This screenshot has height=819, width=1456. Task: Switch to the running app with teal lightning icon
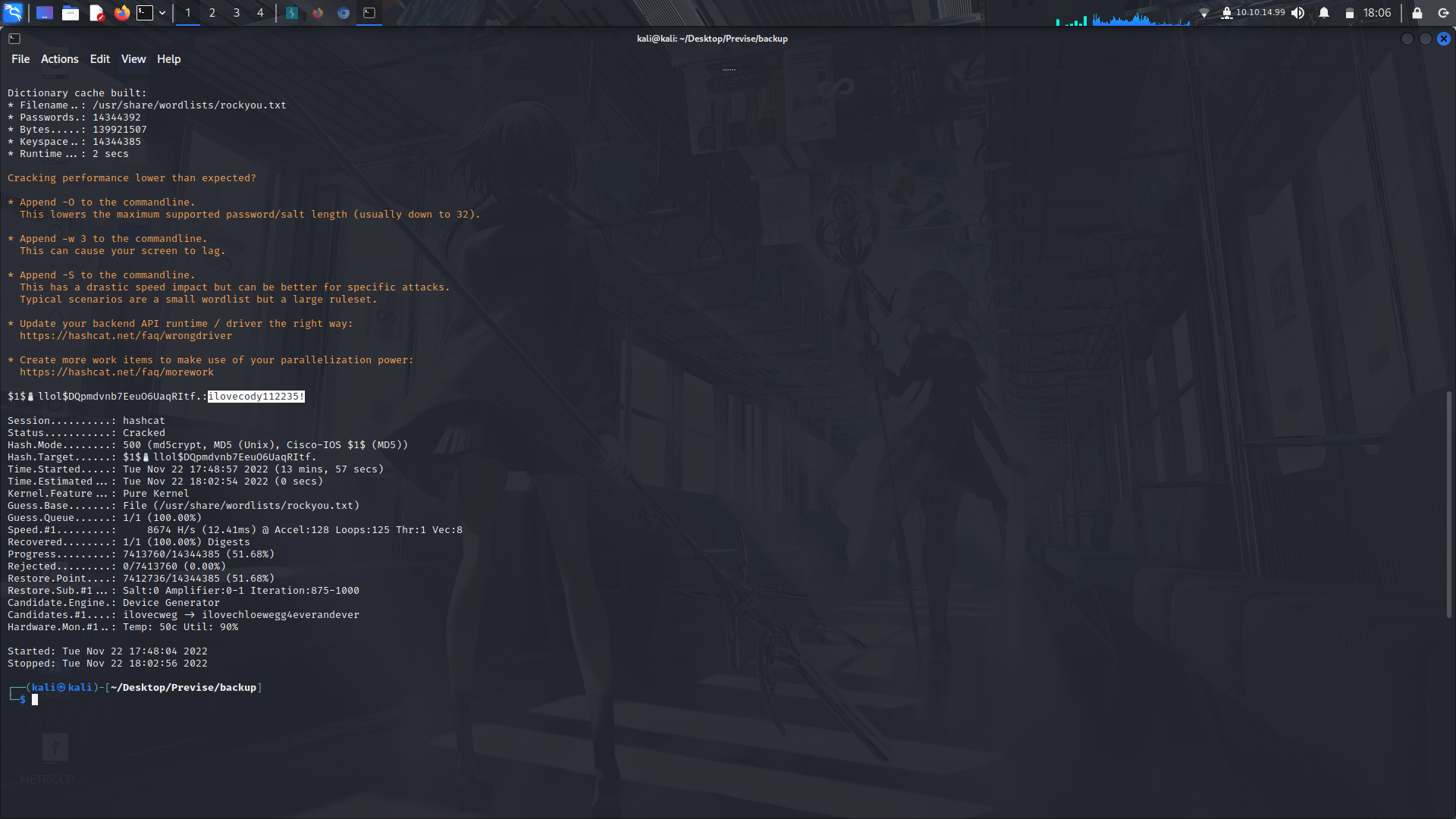292,13
